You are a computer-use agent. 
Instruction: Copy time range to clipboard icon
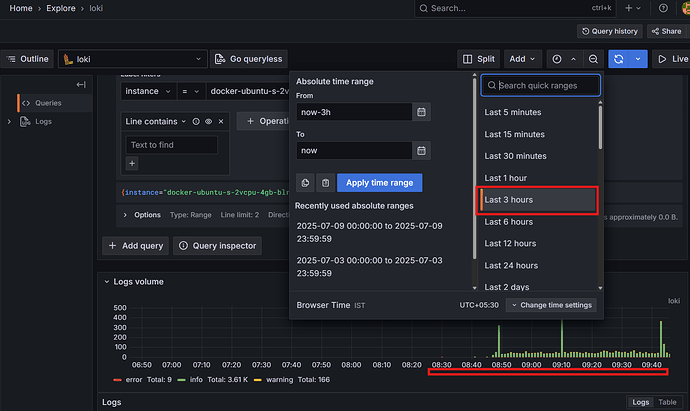point(305,183)
